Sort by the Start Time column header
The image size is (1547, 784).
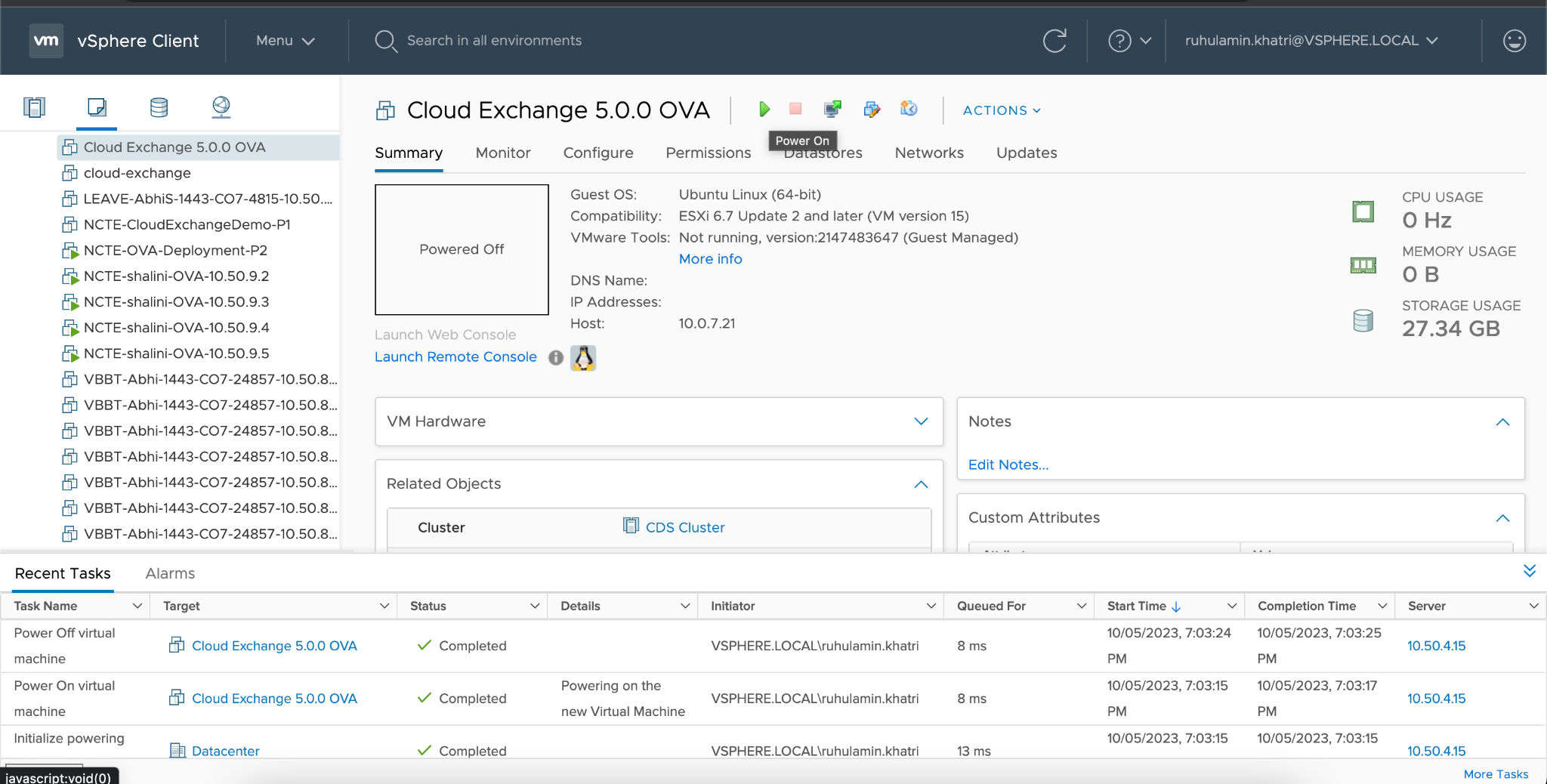pyautogui.click(x=1137, y=606)
